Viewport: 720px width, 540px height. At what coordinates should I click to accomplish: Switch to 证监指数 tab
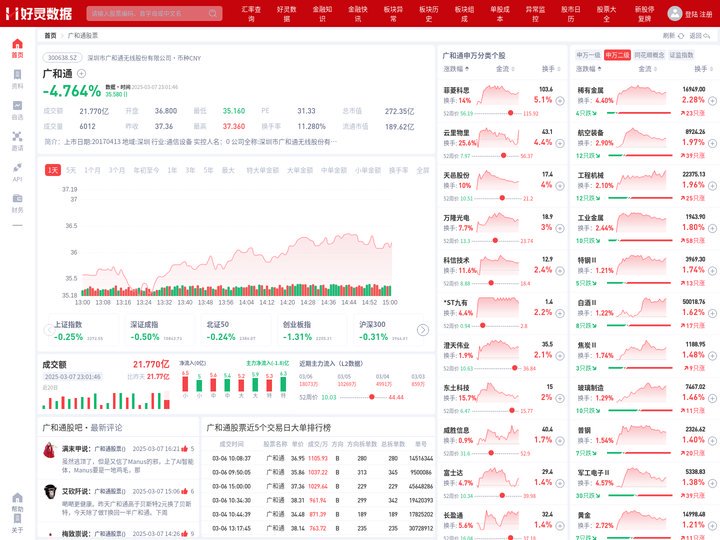pyautogui.click(x=681, y=55)
